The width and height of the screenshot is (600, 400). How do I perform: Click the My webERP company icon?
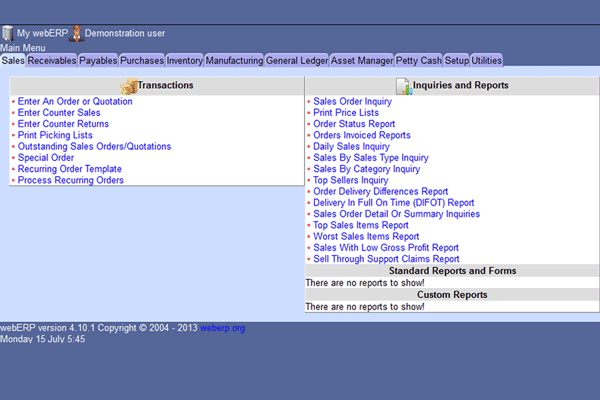[x=8, y=33]
